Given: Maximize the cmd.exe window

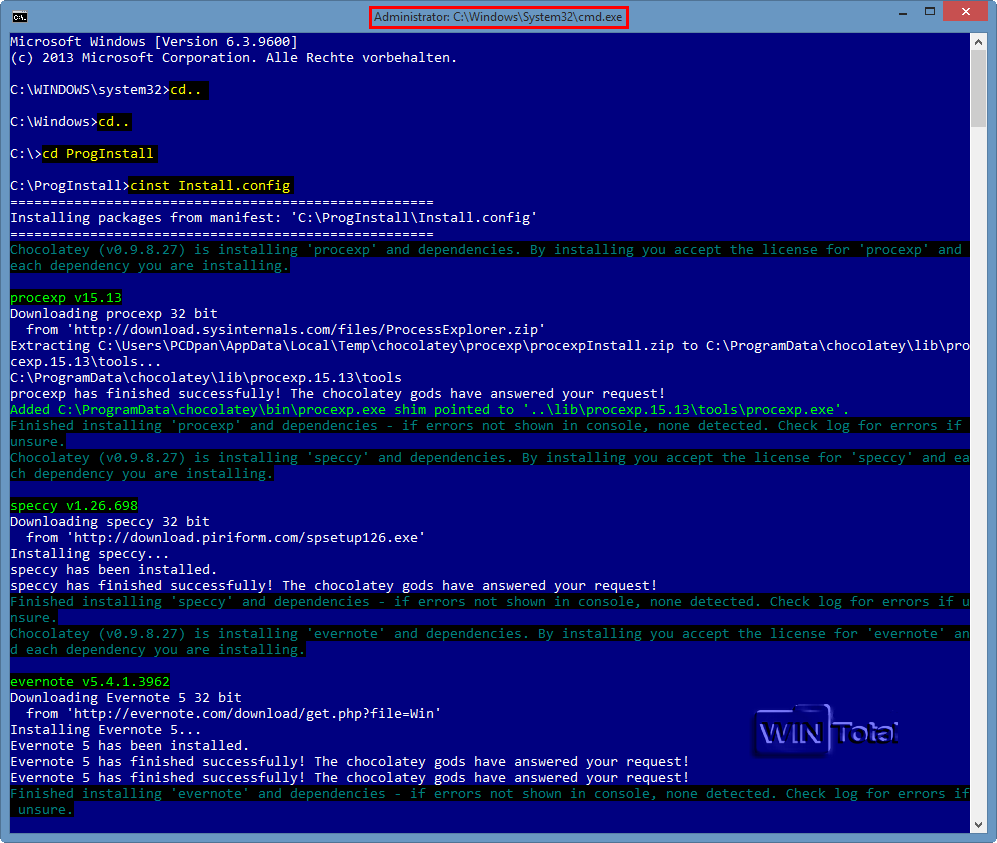Looking at the screenshot, I should 930,12.
